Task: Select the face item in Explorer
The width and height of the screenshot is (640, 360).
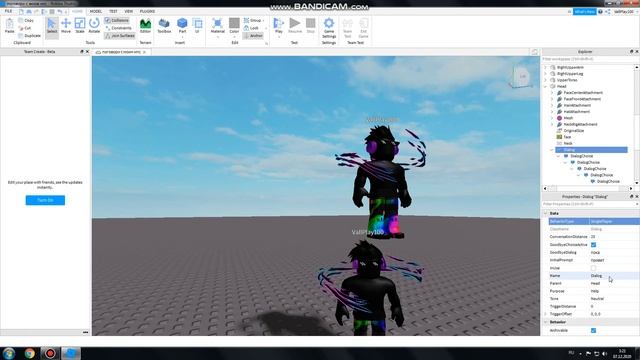Action: [567, 137]
